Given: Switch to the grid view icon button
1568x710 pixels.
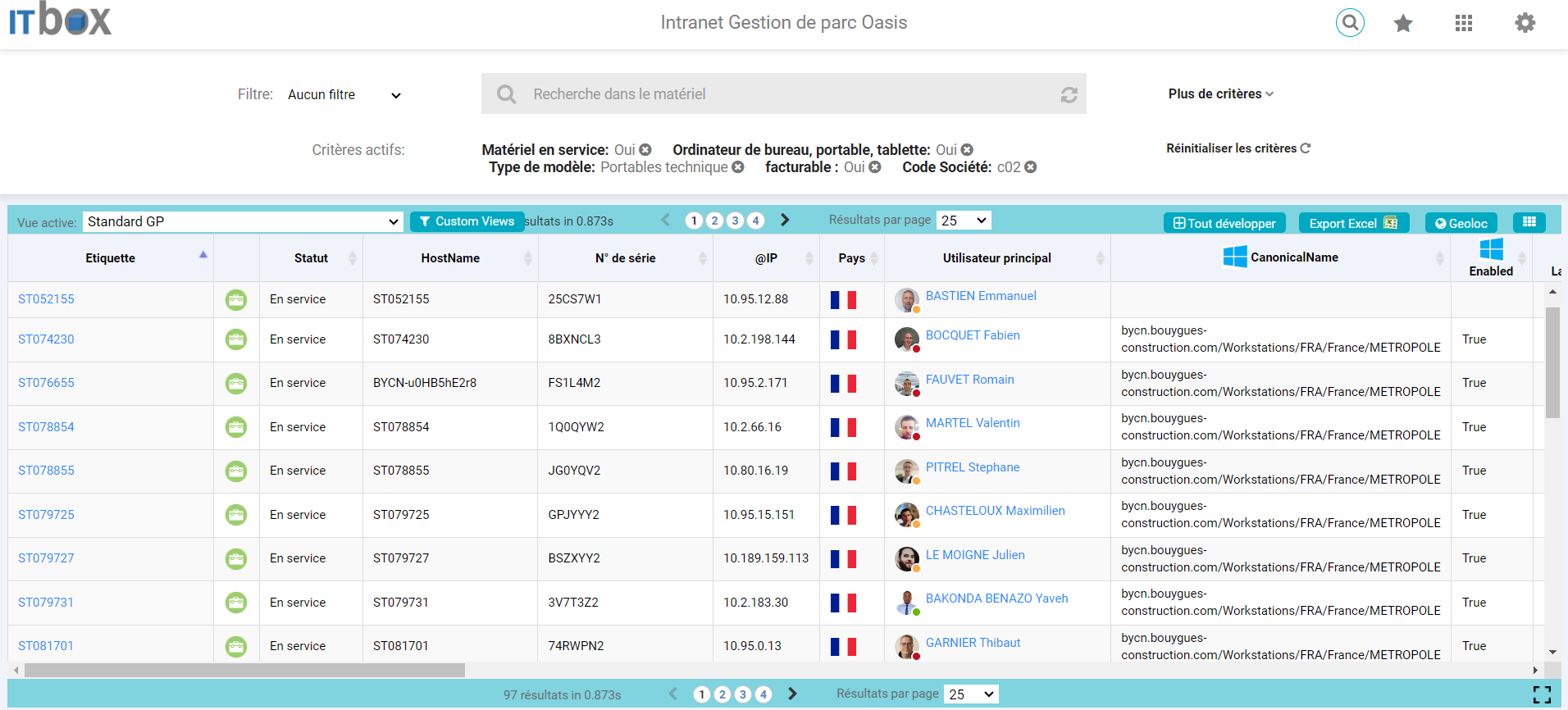Looking at the screenshot, I should (x=1529, y=222).
